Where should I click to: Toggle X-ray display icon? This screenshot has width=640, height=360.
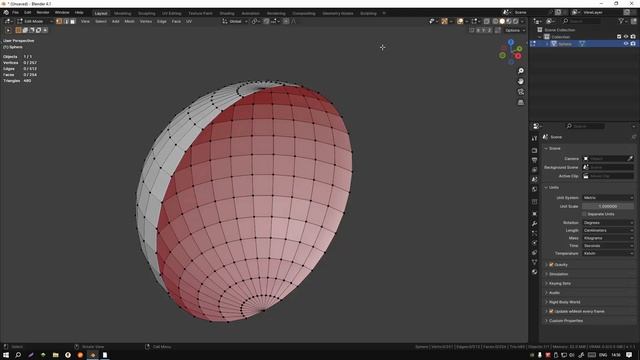(x=487, y=21)
